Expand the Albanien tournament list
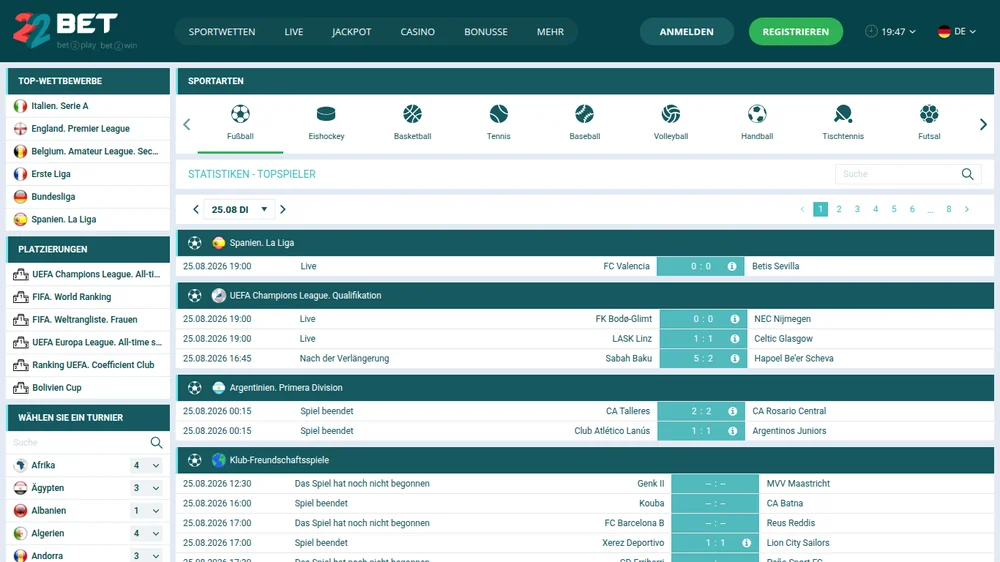 point(156,511)
